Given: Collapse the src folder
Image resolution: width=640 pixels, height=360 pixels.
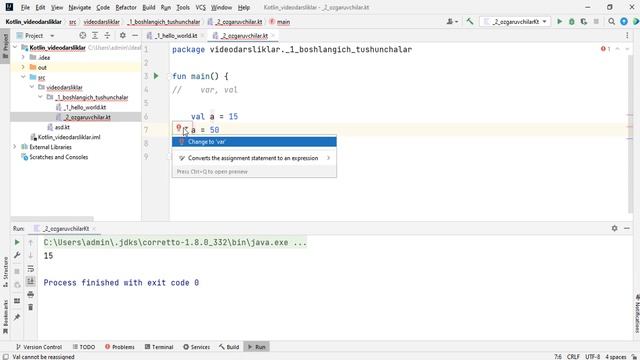Looking at the screenshot, I should pyautogui.click(x=23, y=77).
